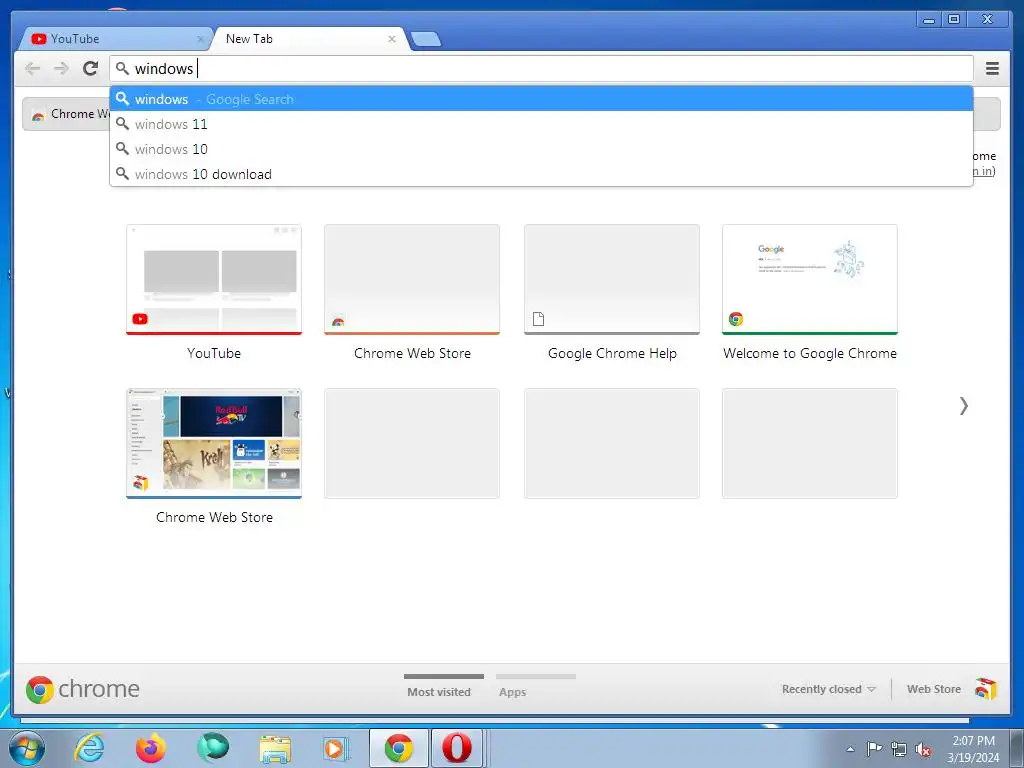The image size is (1024, 768).
Task: Click the Google Chrome Help label
Action: (x=612, y=353)
